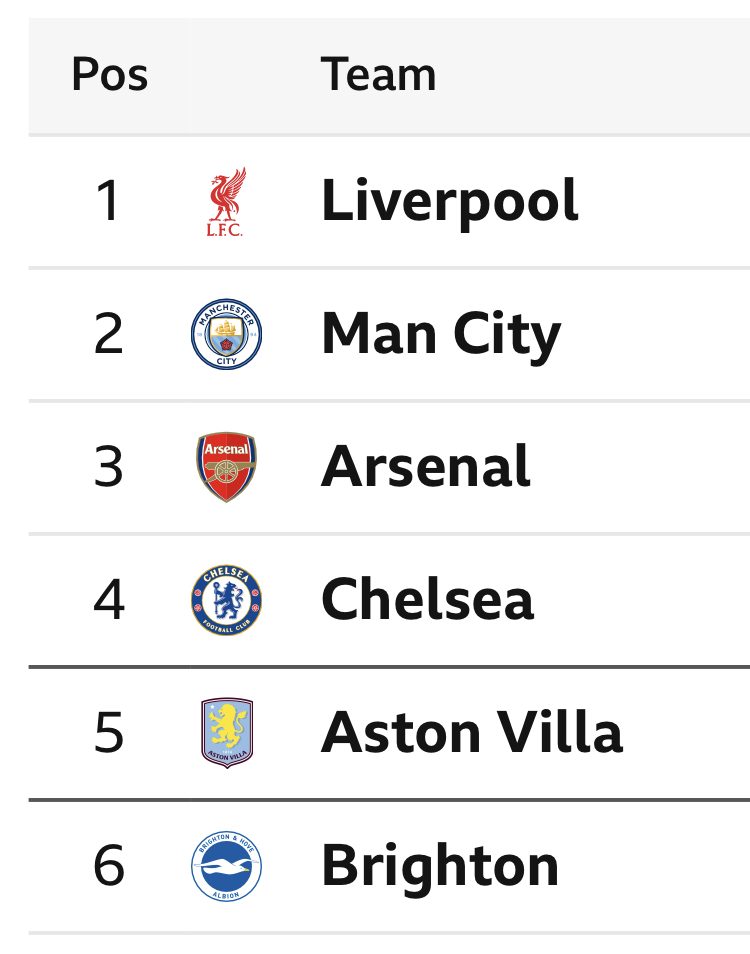Screen dimensions: 750x954
Task: Click the Arsenal cannon crest
Action: click(226, 467)
